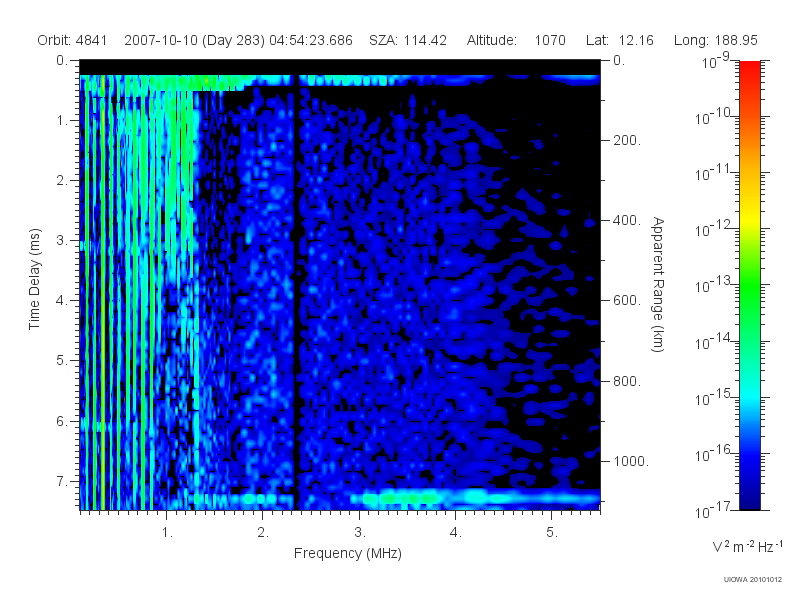800x600 pixels.
Task: Click the date '2007-10-10 (Day 283)' text
Action: coord(194,40)
